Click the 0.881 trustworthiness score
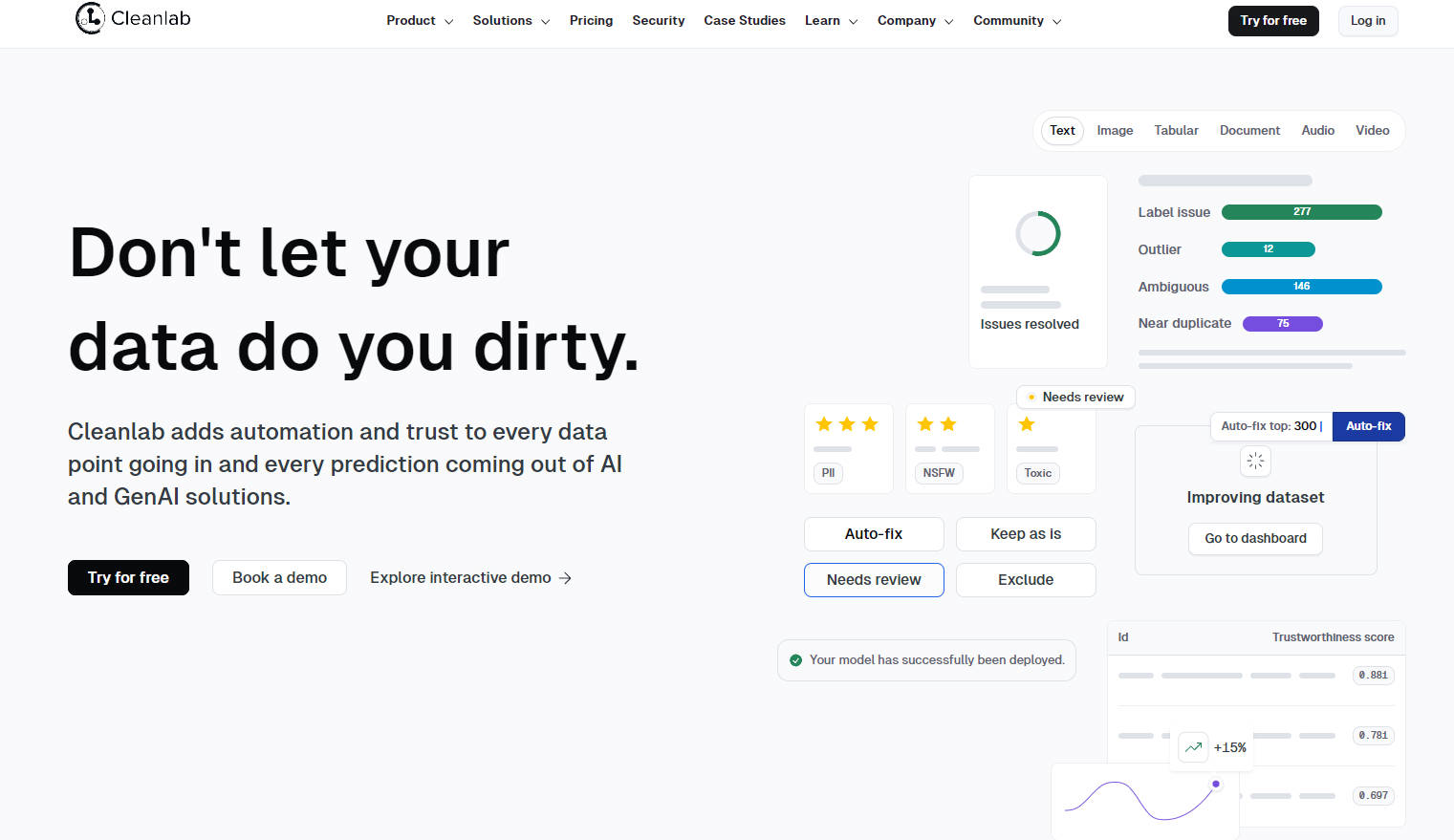Screen dimensions: 1454x840 click(x=1374, y=676)
